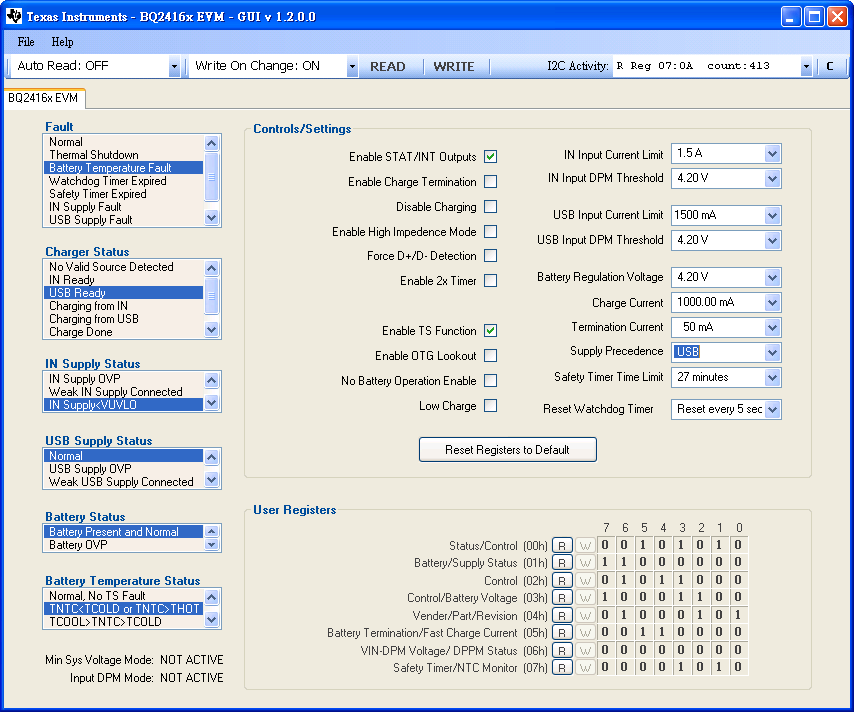Write Safety Timer/NTC Monitor (07h) with W

pos(585,667)
